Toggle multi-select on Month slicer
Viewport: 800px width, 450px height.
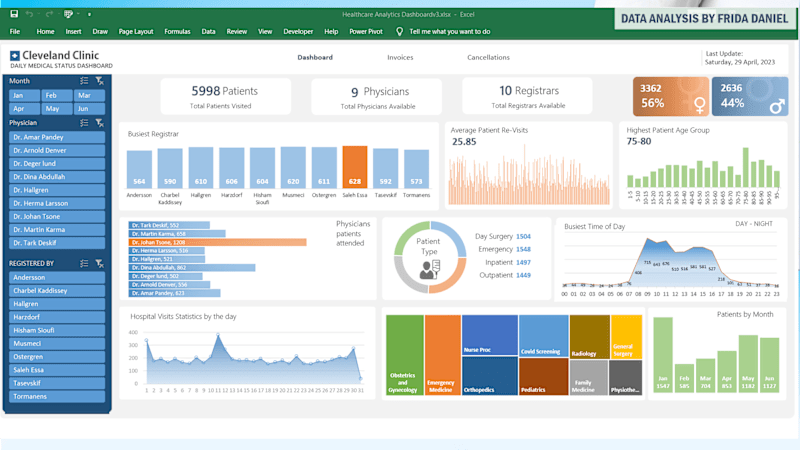click(84, 81)
